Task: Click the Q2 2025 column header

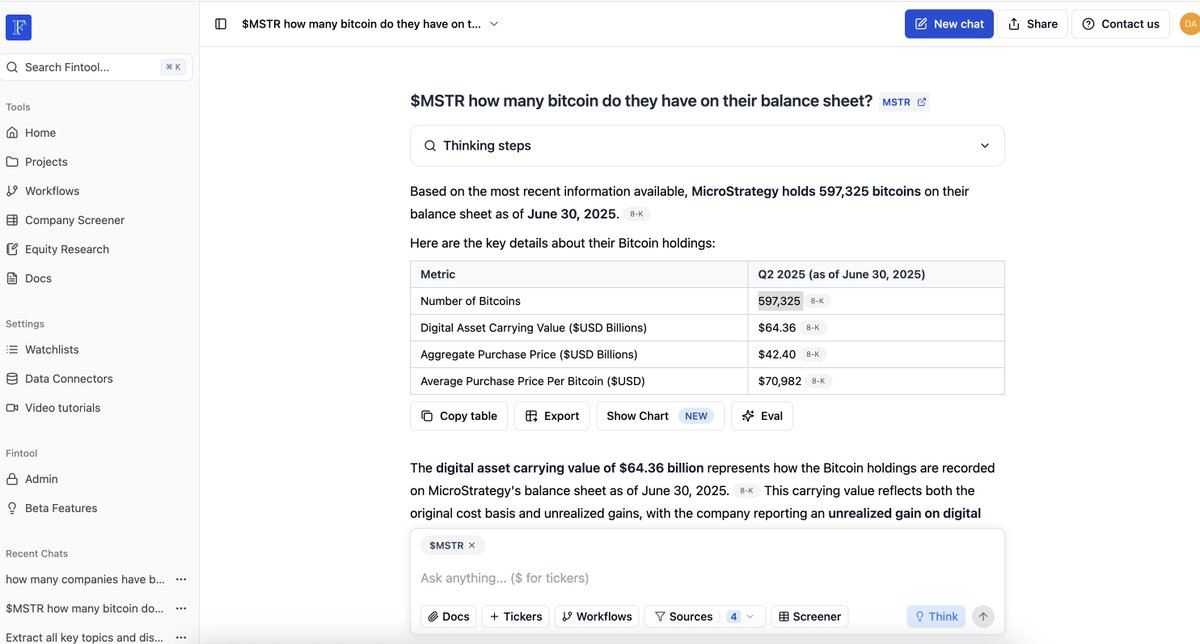Action: 842,274
